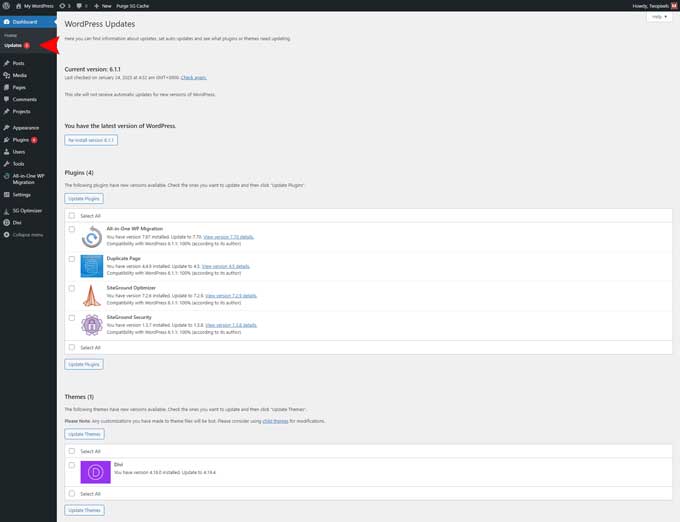Check Select All above plugins list
Screen dimensions: 680x522
72,215
